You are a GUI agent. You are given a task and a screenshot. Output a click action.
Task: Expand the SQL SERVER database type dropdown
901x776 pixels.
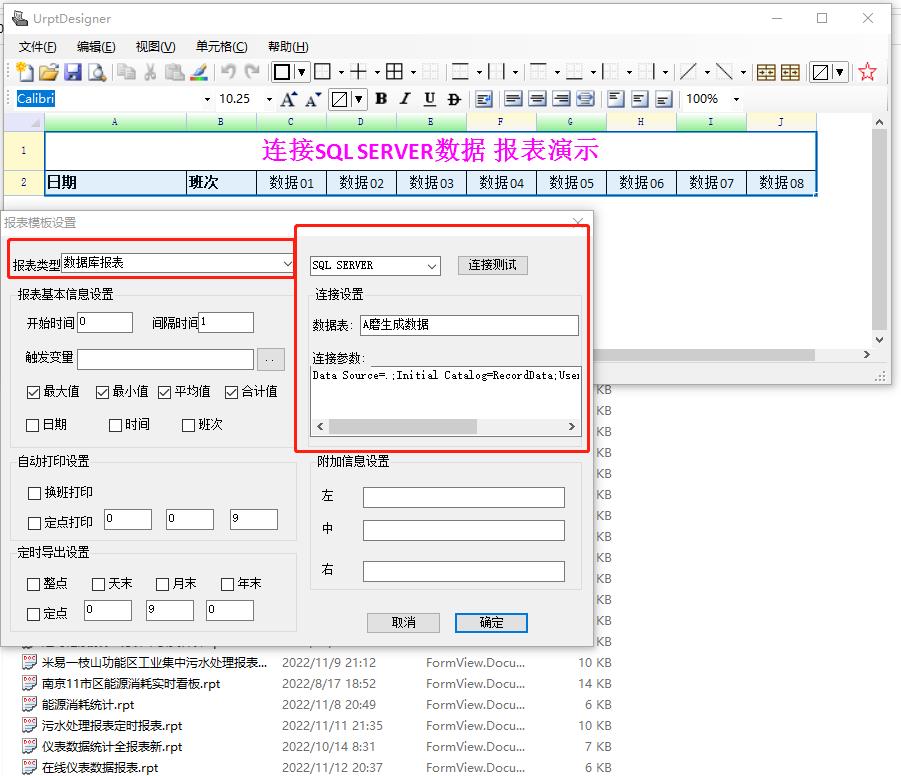432,266
